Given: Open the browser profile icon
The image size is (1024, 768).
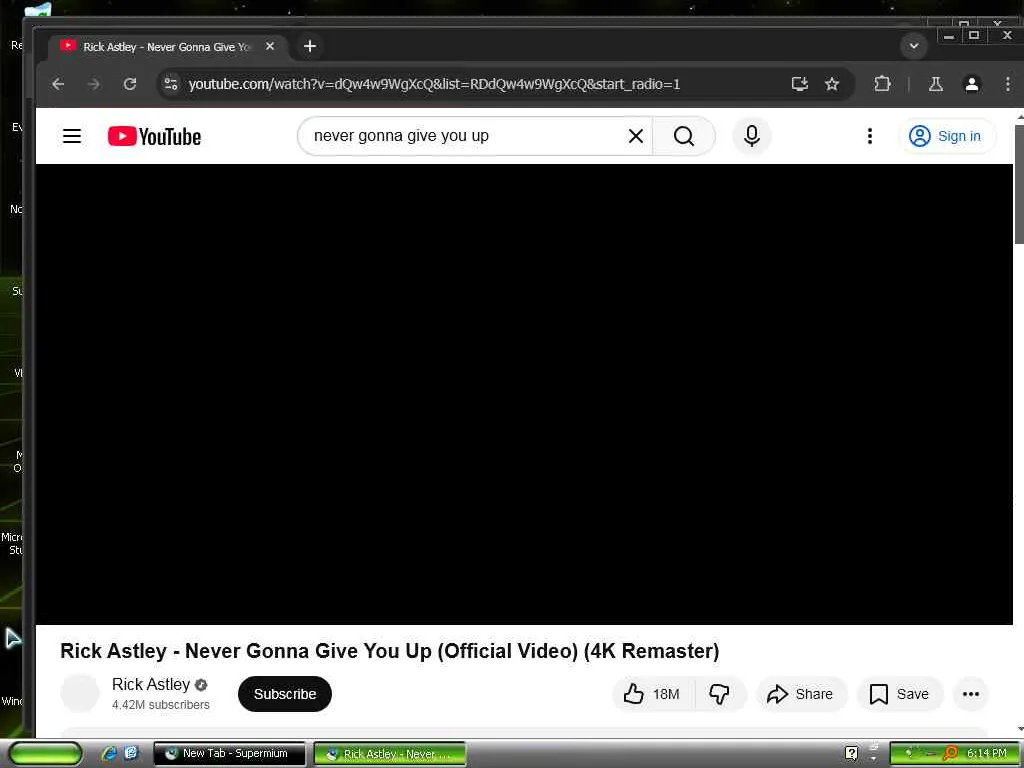Looking at the screenshot, I should (972, 84).
